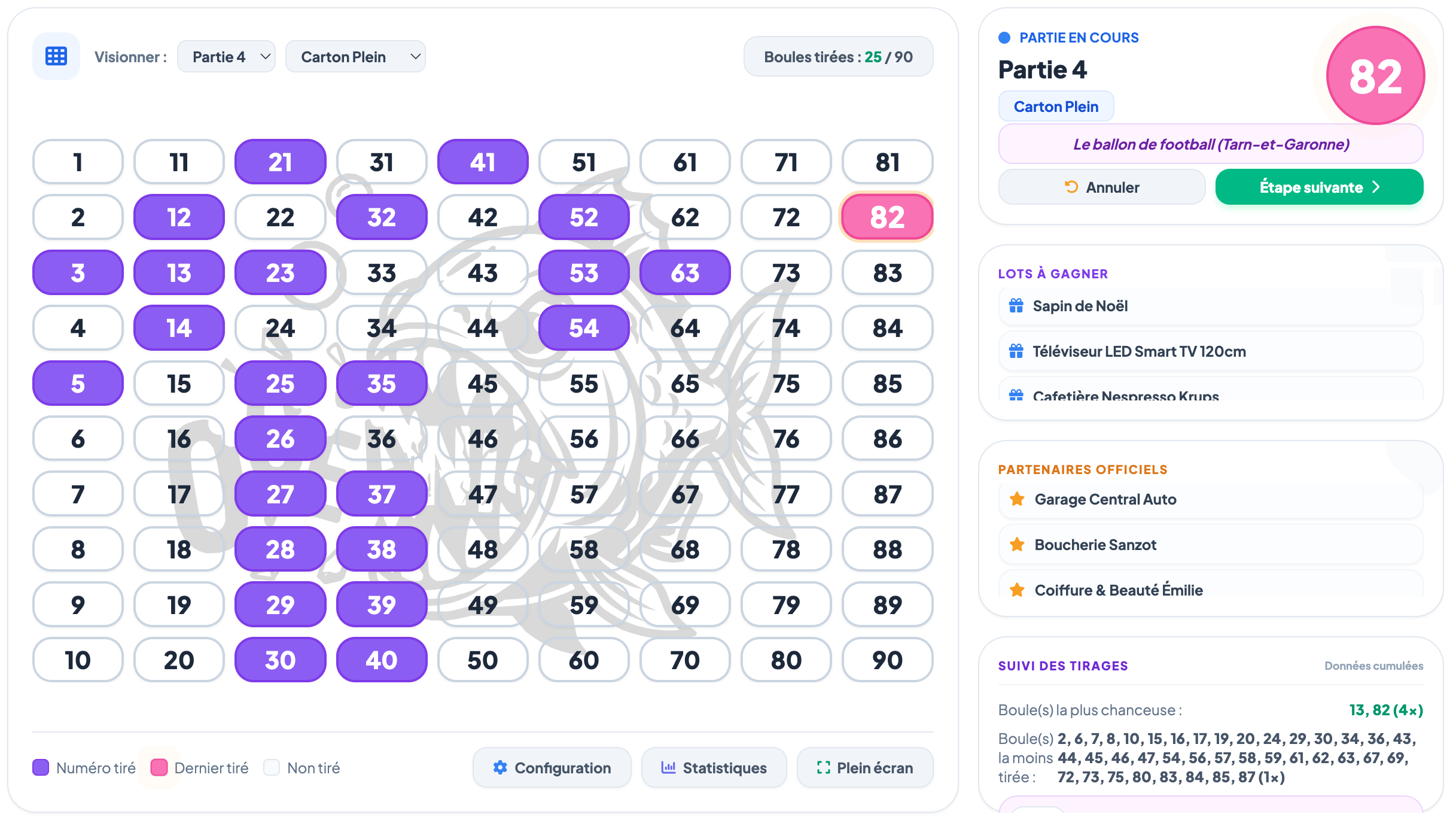Unmark drawn number 21

281,162
